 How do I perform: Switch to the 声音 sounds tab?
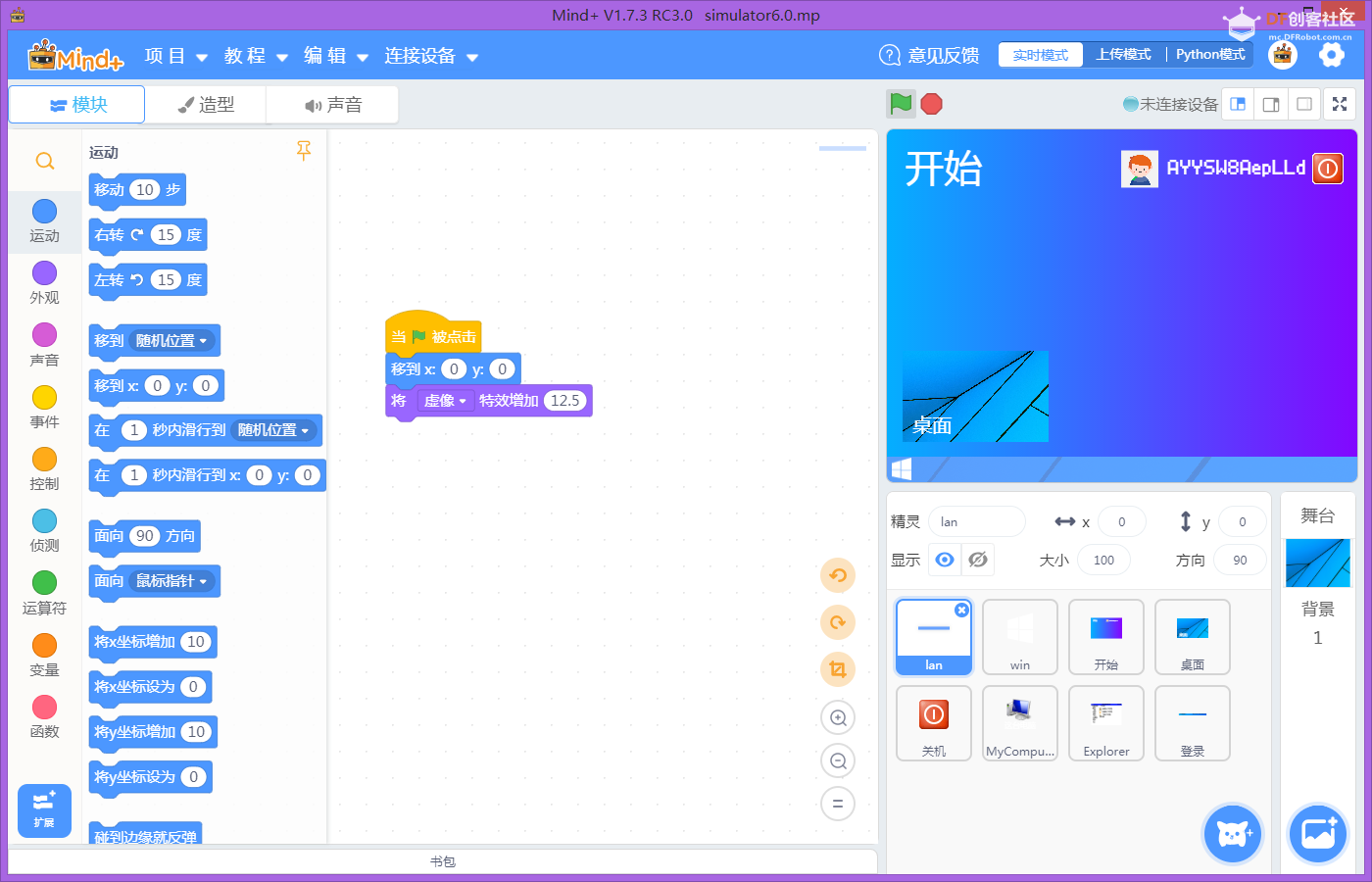coord(332,105)
